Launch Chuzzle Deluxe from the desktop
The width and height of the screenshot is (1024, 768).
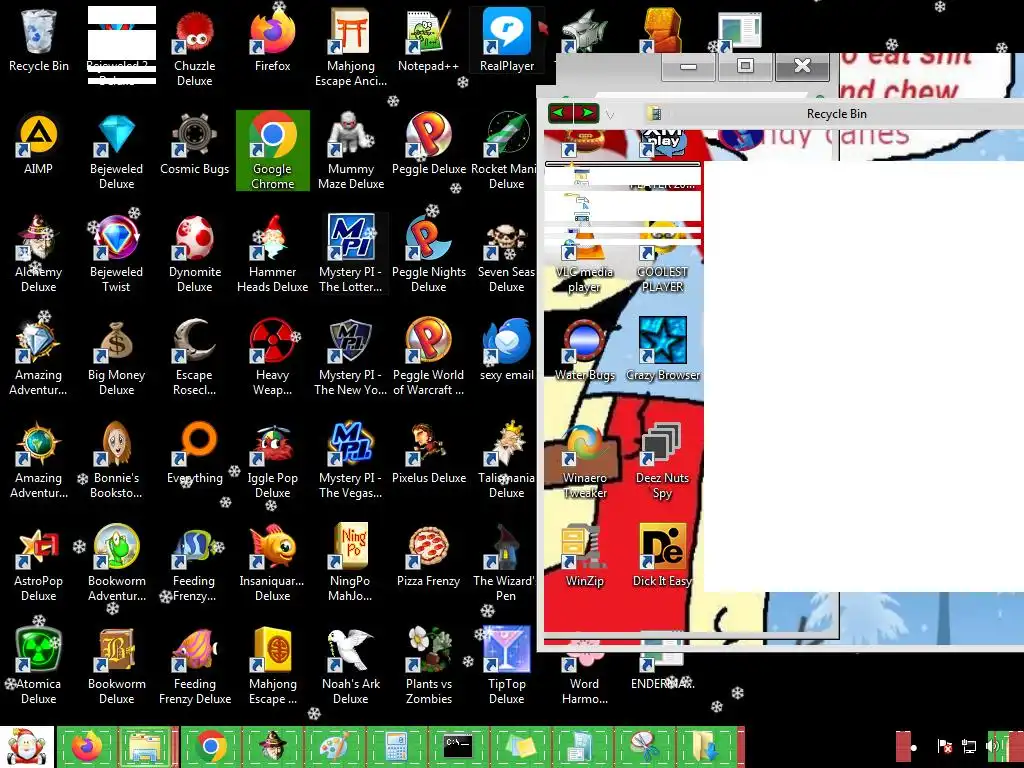(x=195, y=48)
